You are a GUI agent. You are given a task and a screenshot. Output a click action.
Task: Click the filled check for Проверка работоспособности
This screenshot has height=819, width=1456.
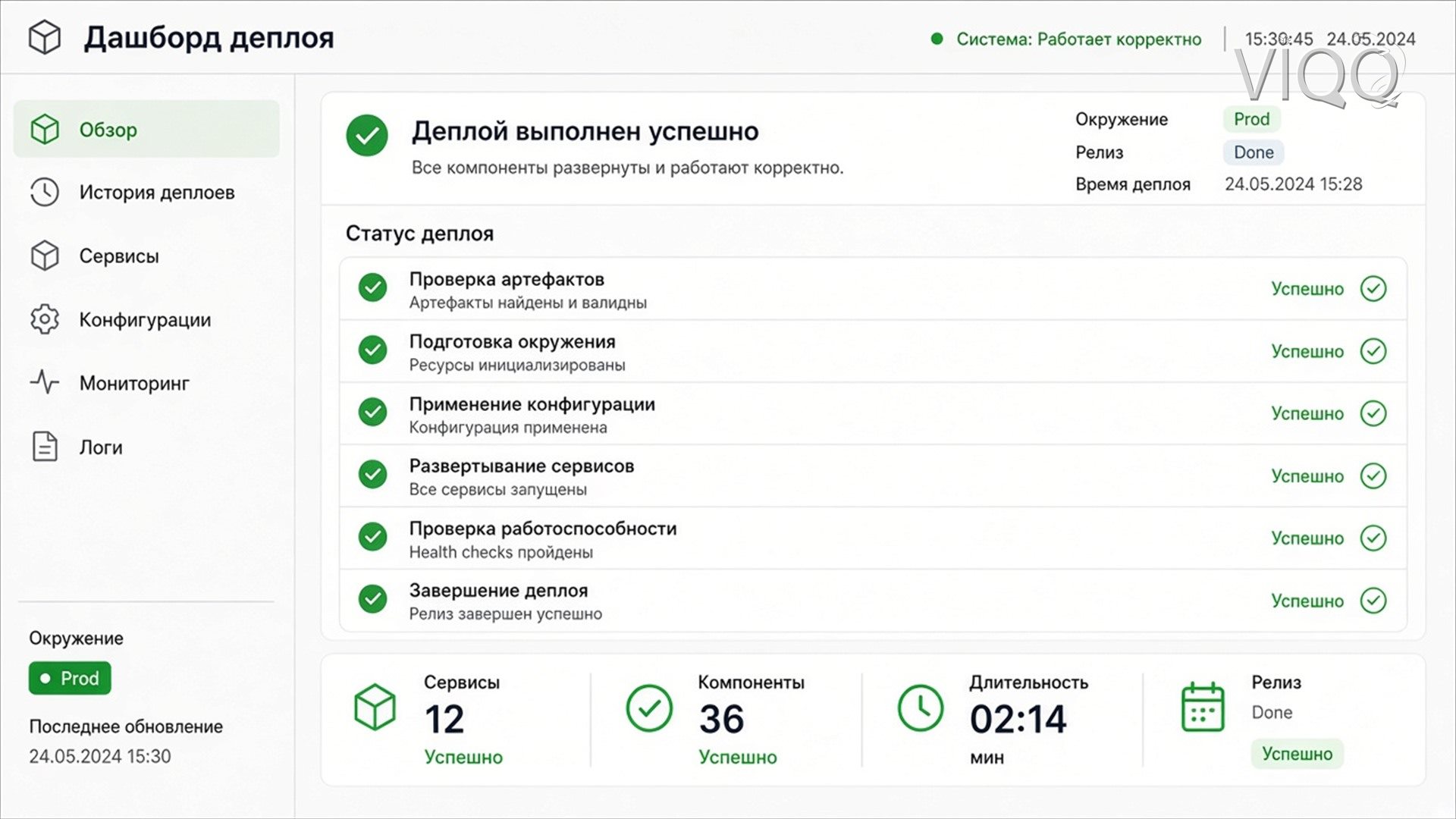[372, 537]
